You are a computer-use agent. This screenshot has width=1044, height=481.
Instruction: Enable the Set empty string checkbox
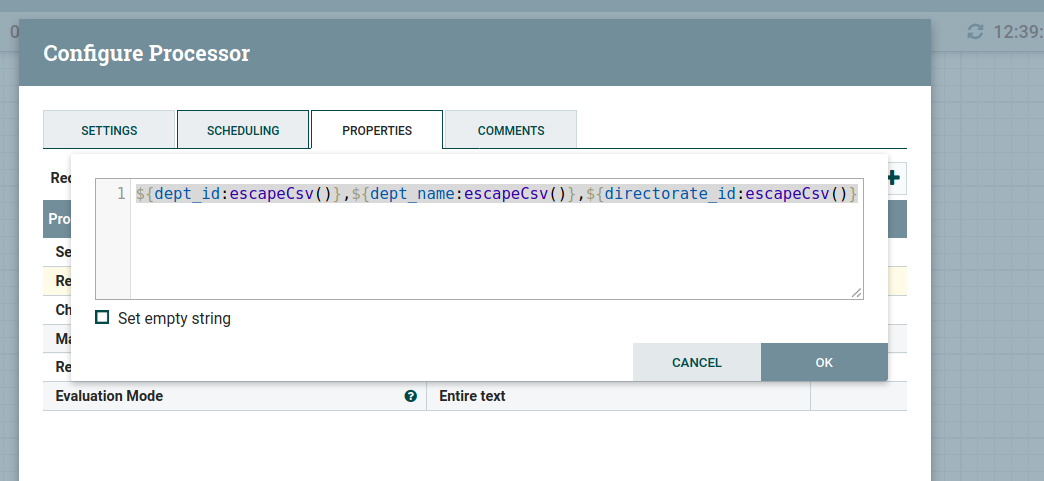coord(102,318)
